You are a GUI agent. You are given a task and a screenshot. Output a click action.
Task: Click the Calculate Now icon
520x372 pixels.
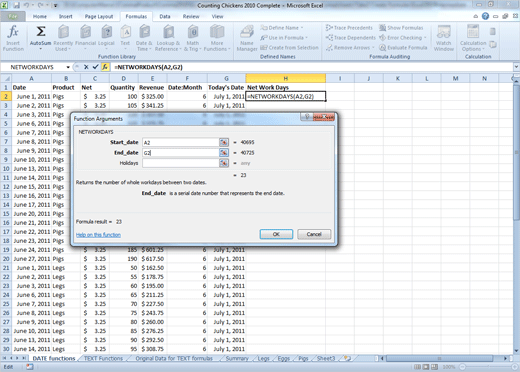[x=493, y=32]
